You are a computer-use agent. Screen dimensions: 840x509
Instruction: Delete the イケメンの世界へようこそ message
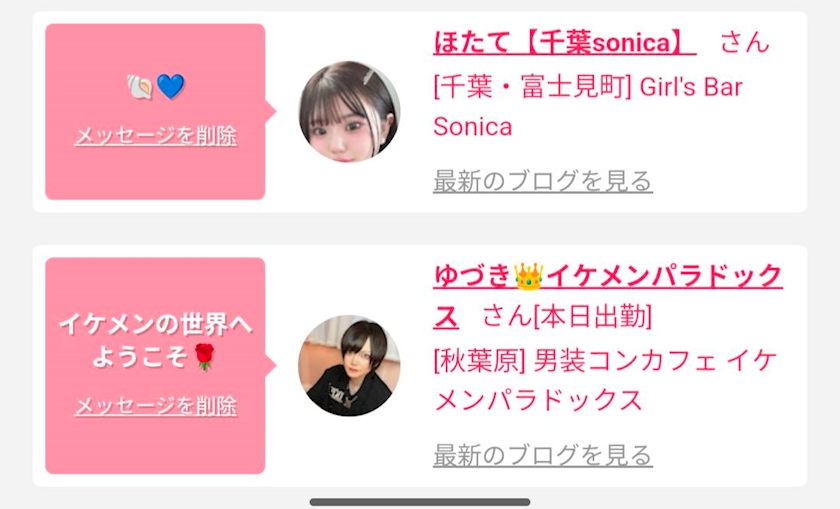(x=155, y=406)
